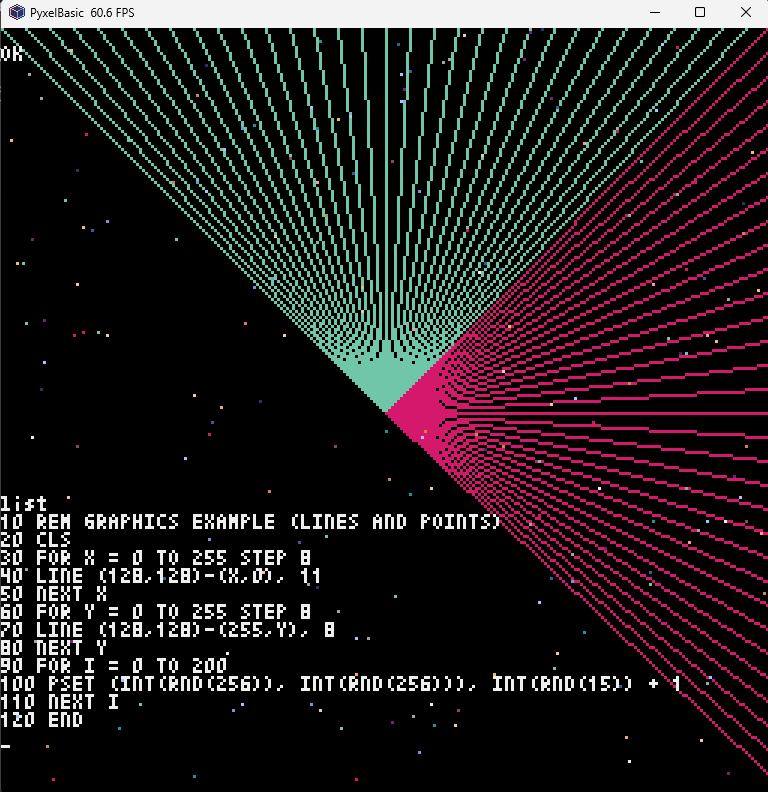This screenshot has height=792, width=768.
Task: Click the PyxelBasic cube app icon
Action: coord(17,12)
